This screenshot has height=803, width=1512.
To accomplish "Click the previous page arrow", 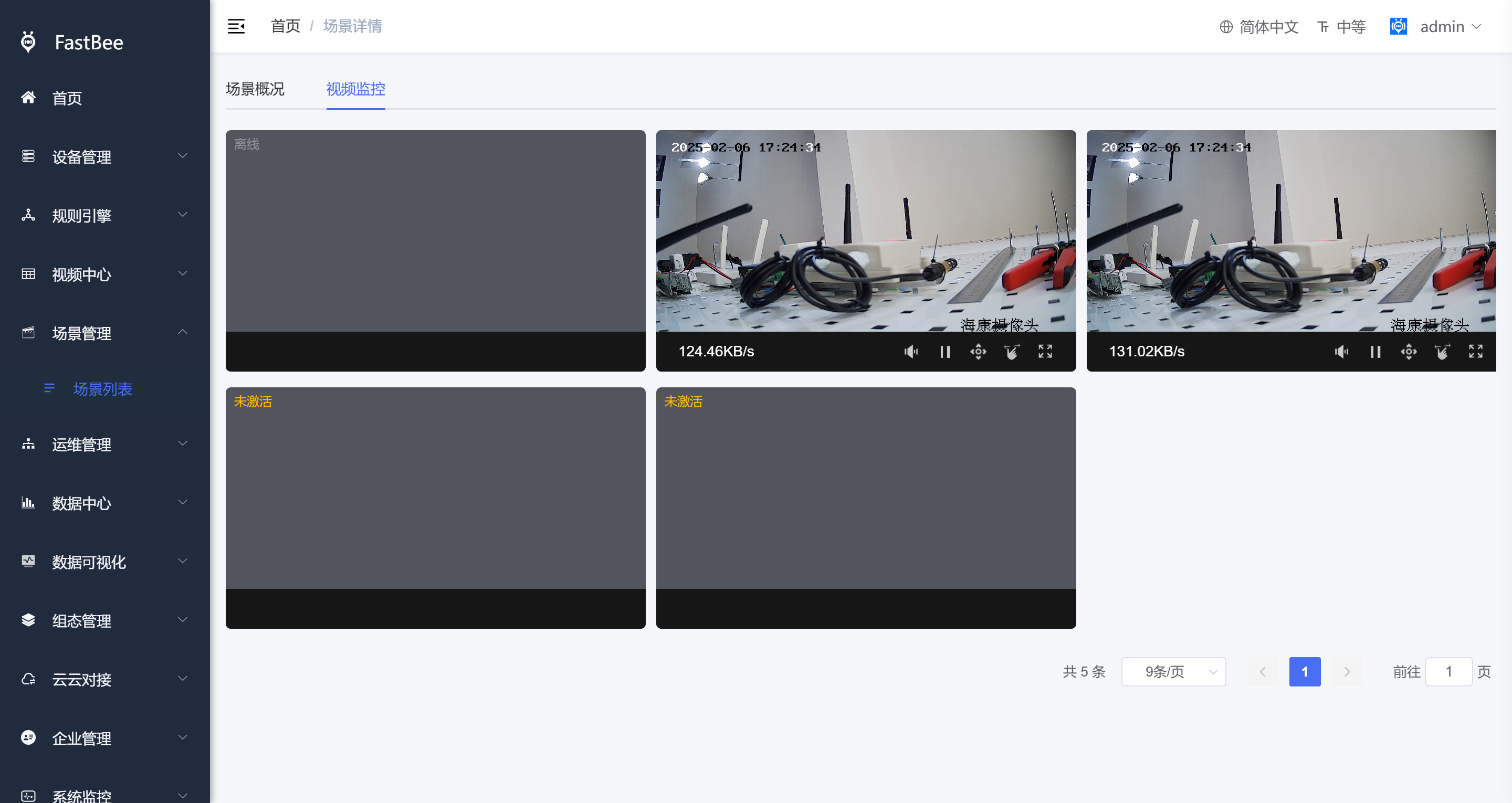I will (x=1263, y=671).
